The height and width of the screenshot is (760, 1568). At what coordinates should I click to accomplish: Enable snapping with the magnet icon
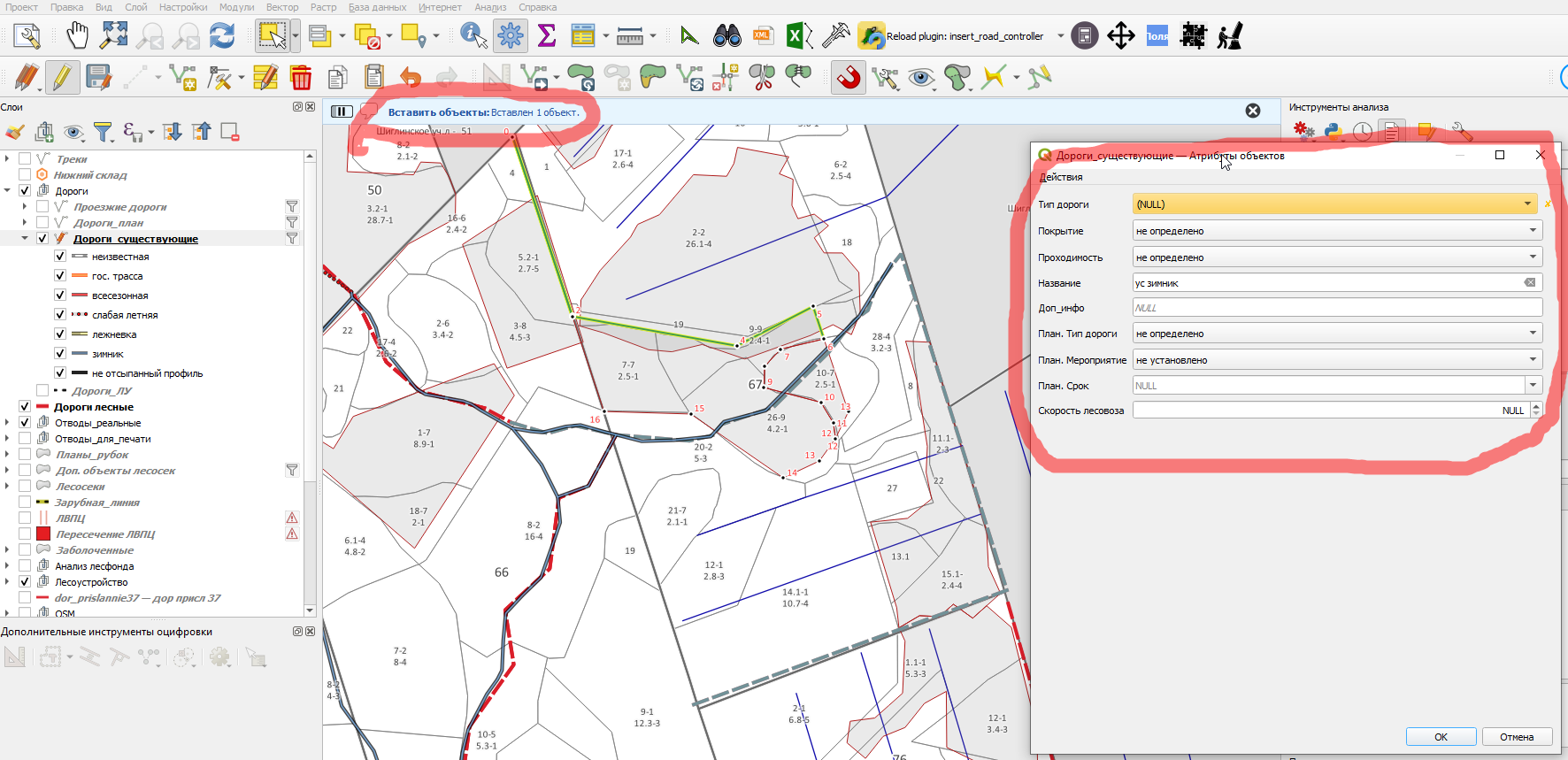point(848,78)
